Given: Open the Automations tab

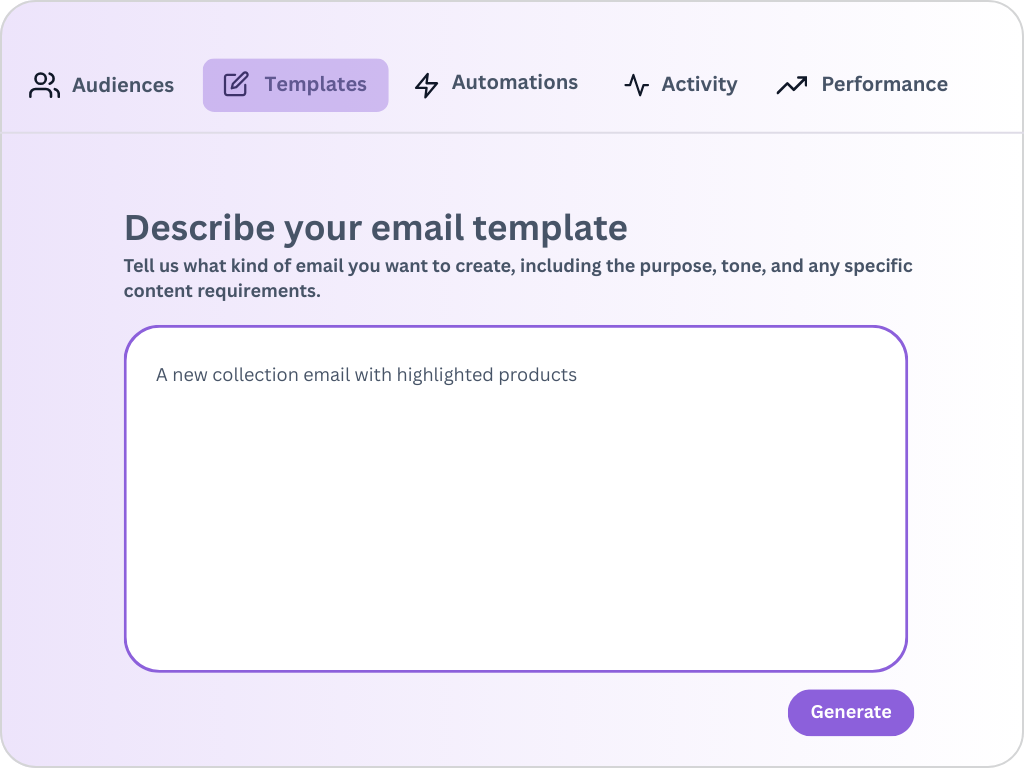Looking at the screenshot, I should [496, 84].
